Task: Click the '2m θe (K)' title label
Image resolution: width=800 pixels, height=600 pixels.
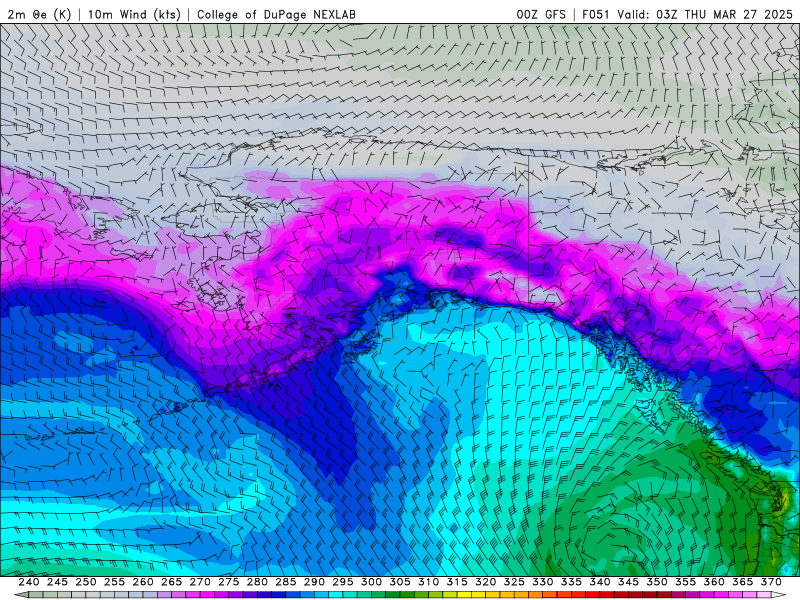Action: (39, 14)
